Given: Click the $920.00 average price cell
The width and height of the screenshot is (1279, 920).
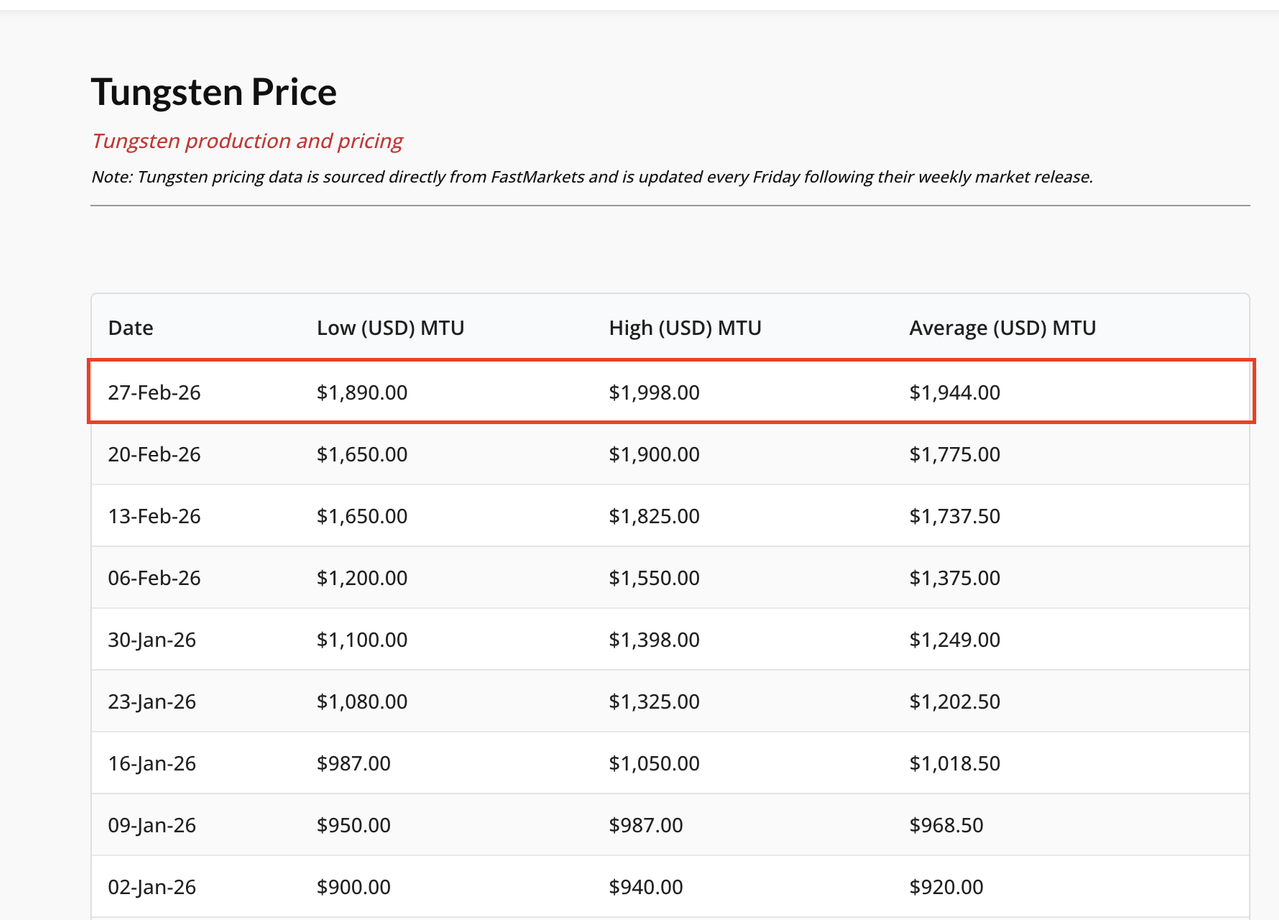Looking at the screenshot, I should pyautogui.click(x=946, y=889).
